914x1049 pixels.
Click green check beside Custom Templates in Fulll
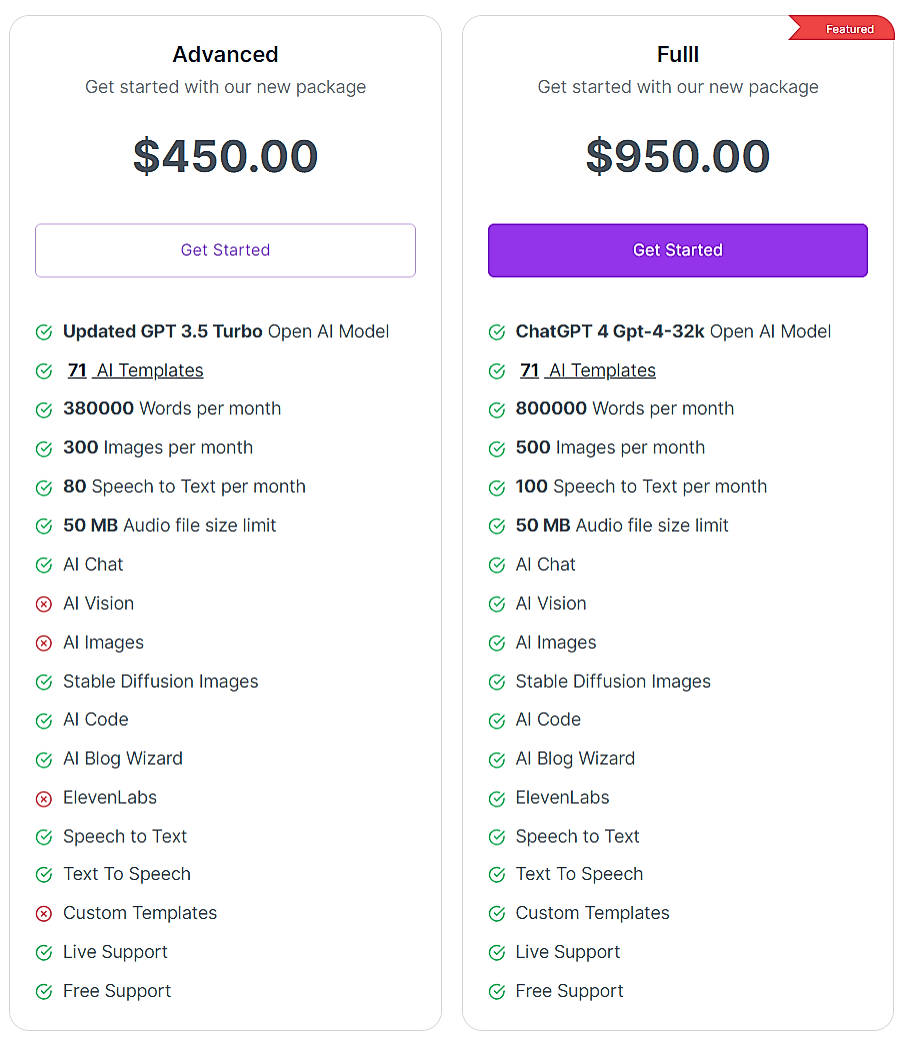tap(496, 914)
